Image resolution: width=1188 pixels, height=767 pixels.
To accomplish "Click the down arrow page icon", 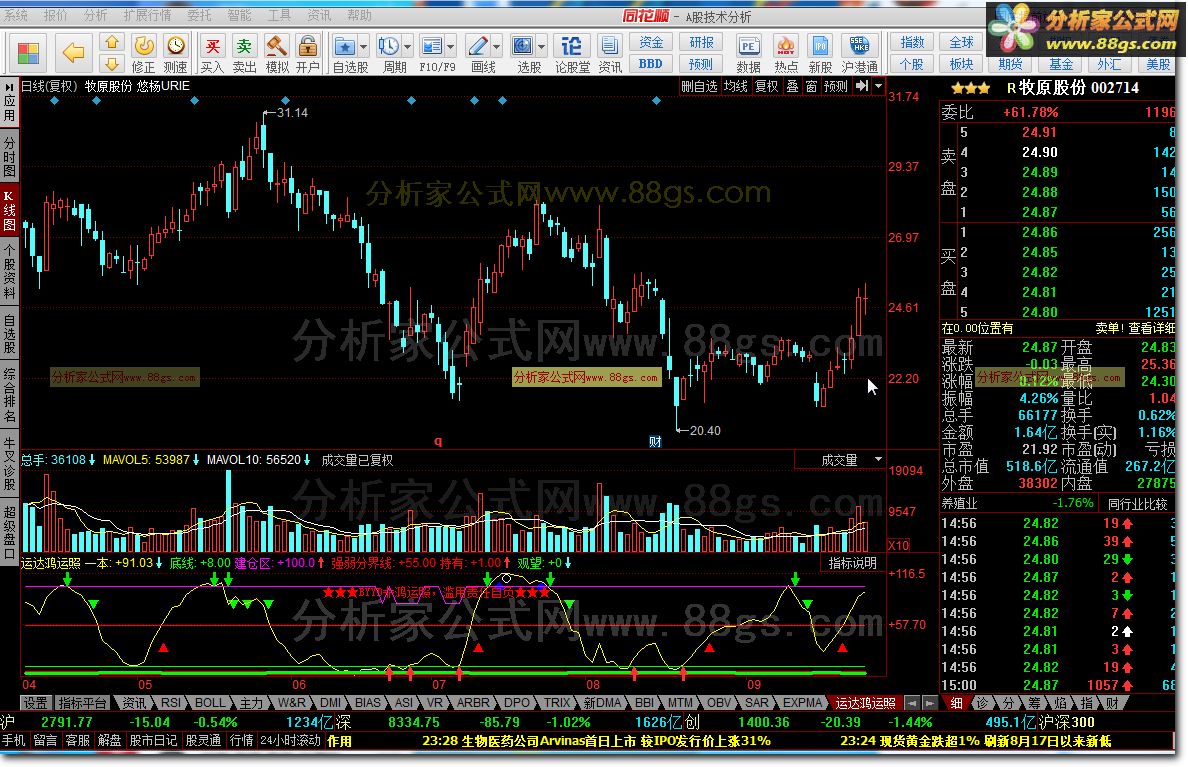I will [x=112, y=63].
